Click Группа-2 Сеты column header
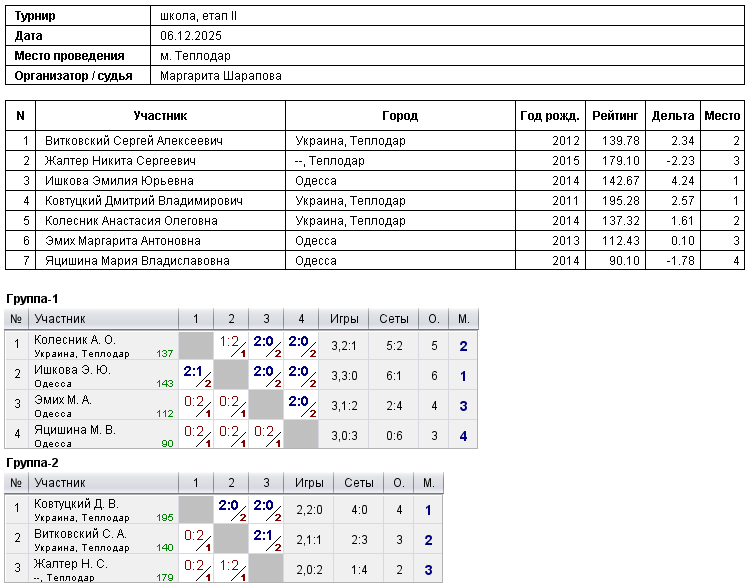 [358, 483]
